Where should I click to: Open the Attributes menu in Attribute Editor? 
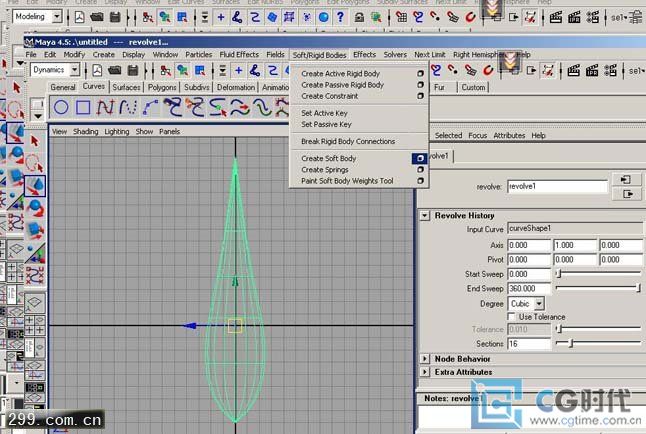click(x=509, y=136)
